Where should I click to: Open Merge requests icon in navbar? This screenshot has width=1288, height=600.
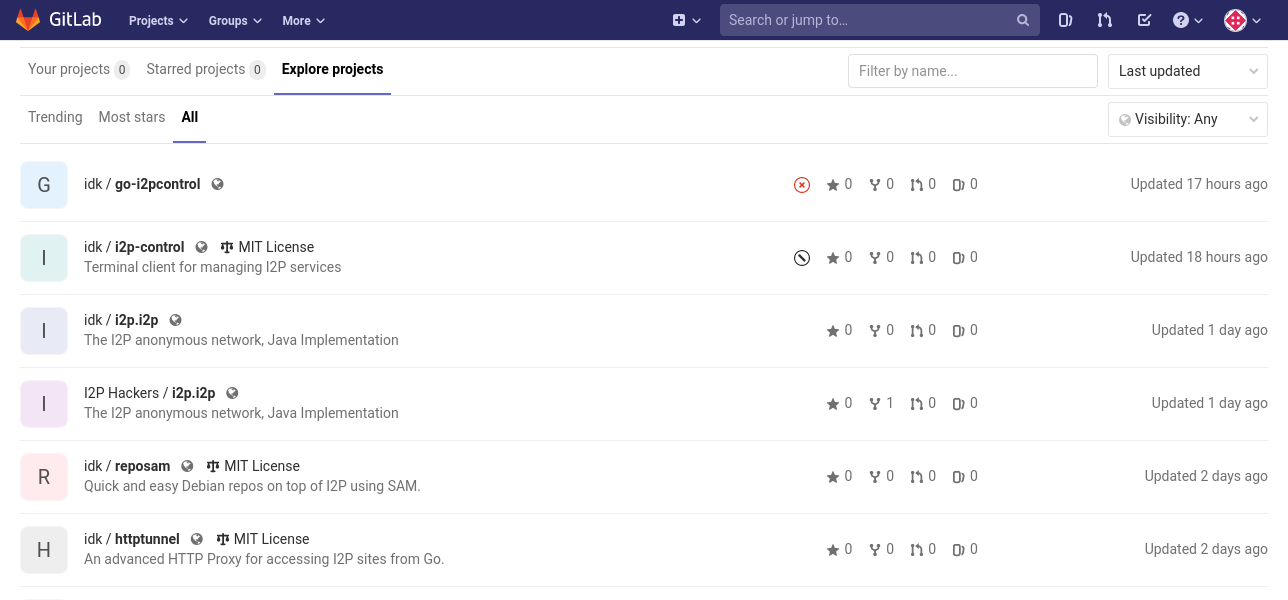(x=1104, y=20)
